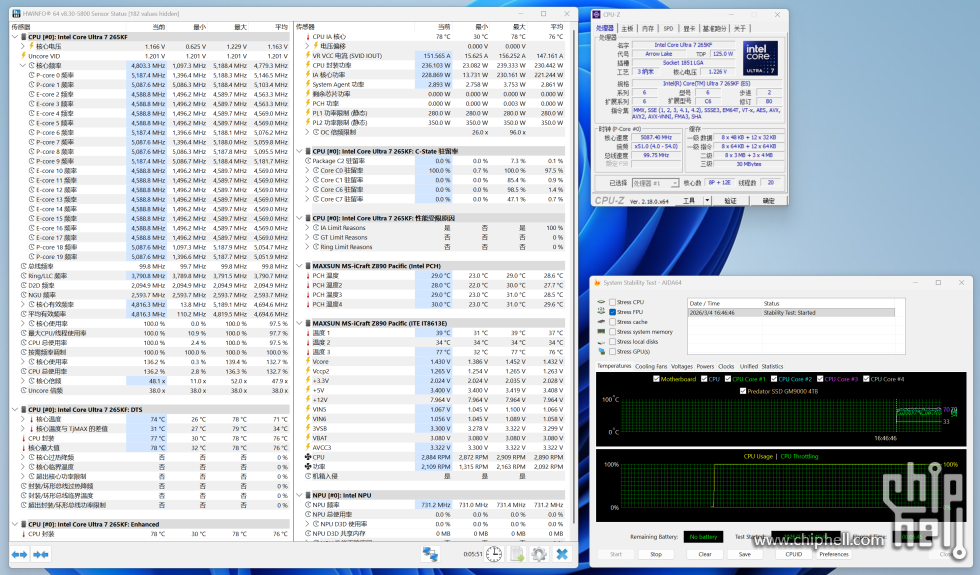Enable the Stress CPU checkbox
Screen dimensions: 980x575
(x=612, y=302)
